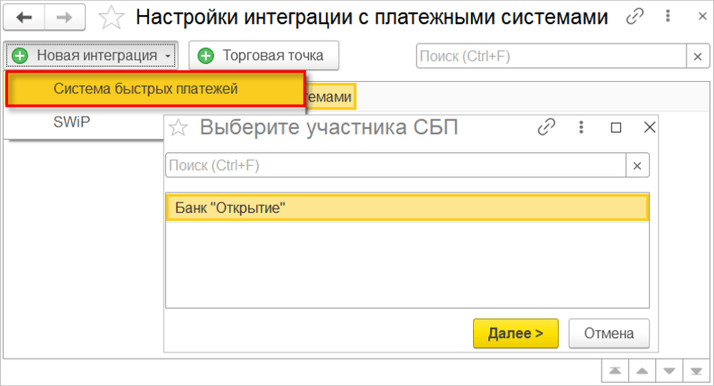714x386 pixels.
Task: Maximize the СБП participant dialog
Action: click(616, 127)
